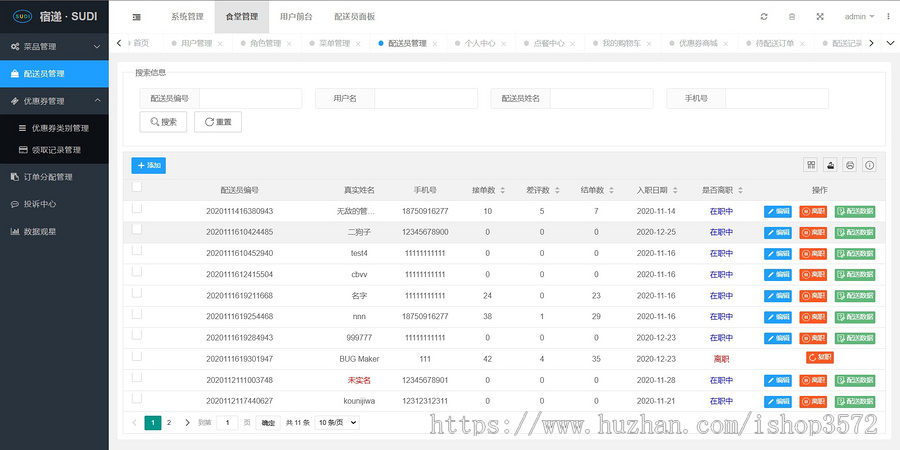Open the 10条/页 page size dropdown
Viewport: 900px width, 450px height.
pos(337,422)
